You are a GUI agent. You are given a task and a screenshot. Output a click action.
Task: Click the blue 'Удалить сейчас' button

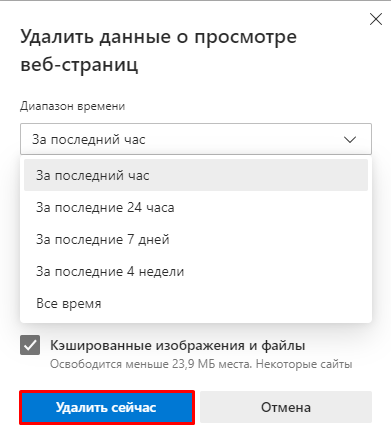coord(107,407)
